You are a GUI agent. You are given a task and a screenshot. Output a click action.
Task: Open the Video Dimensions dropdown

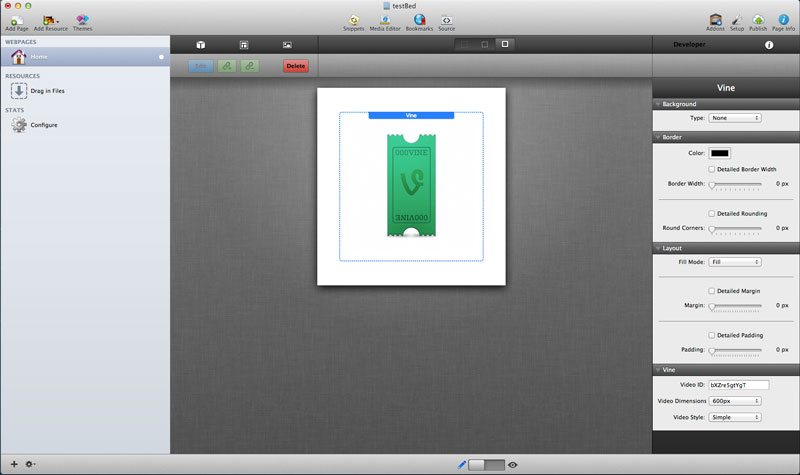point(735,401)
